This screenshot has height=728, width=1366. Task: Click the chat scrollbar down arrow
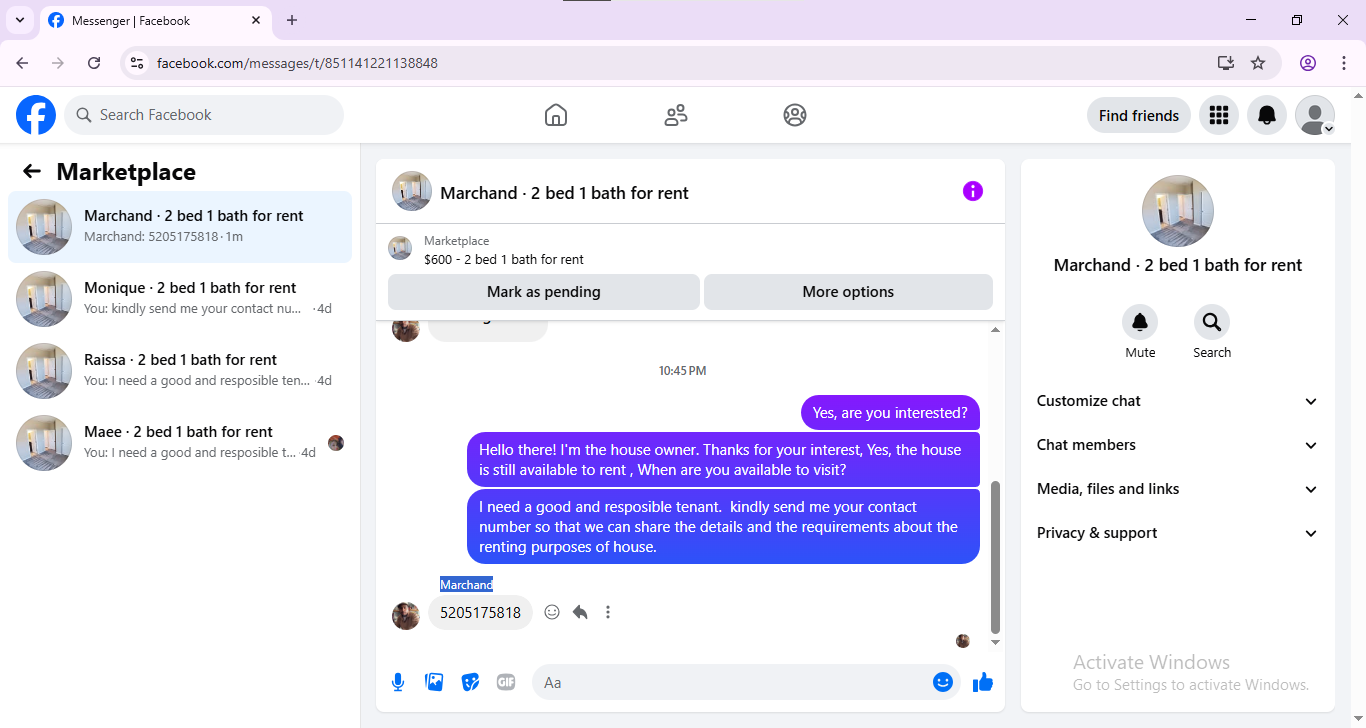click(x=995, y=642)
